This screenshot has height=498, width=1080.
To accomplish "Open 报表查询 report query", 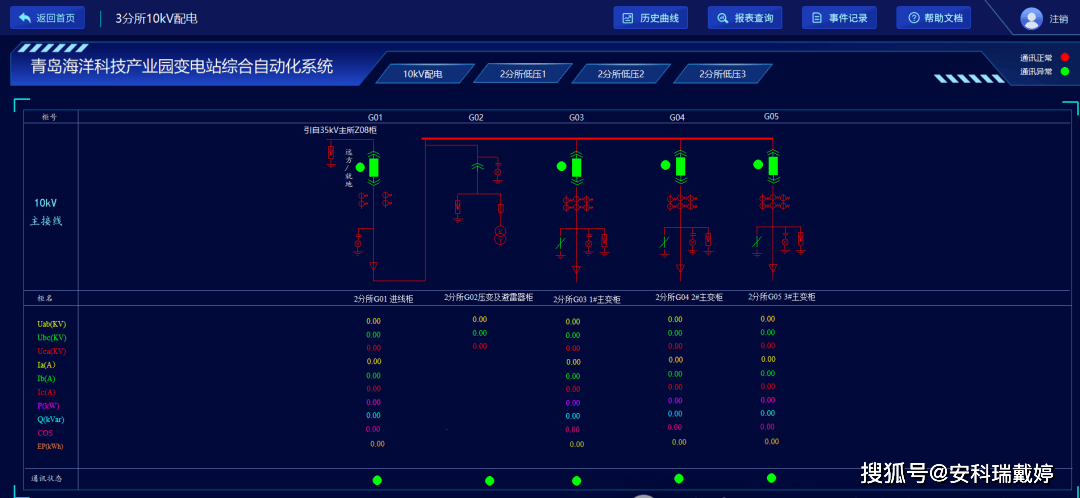I will (745, 18).
